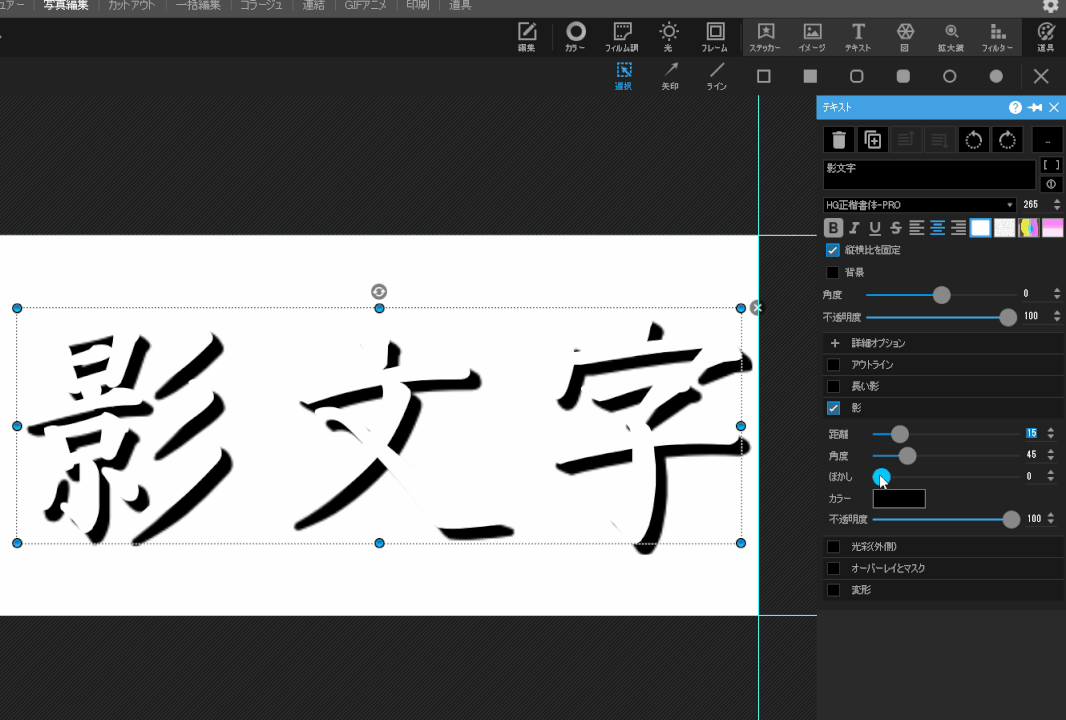Open font size 265 stepper arrows
The image size is (1066, 720).
pyautogui.click(x=1056, y=205)
